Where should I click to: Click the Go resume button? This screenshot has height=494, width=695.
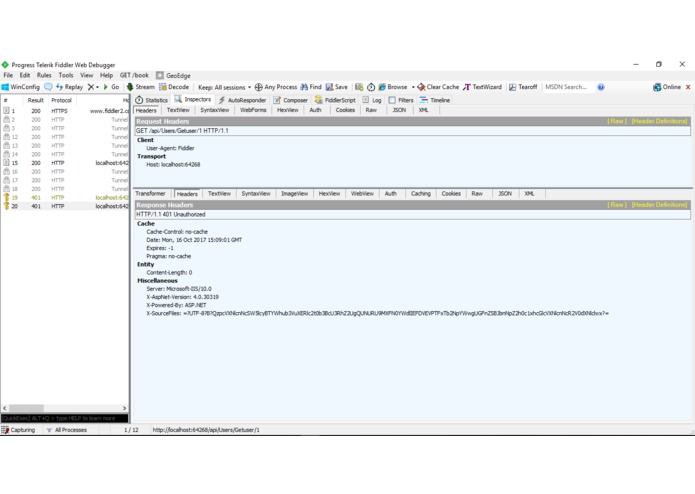111,87
